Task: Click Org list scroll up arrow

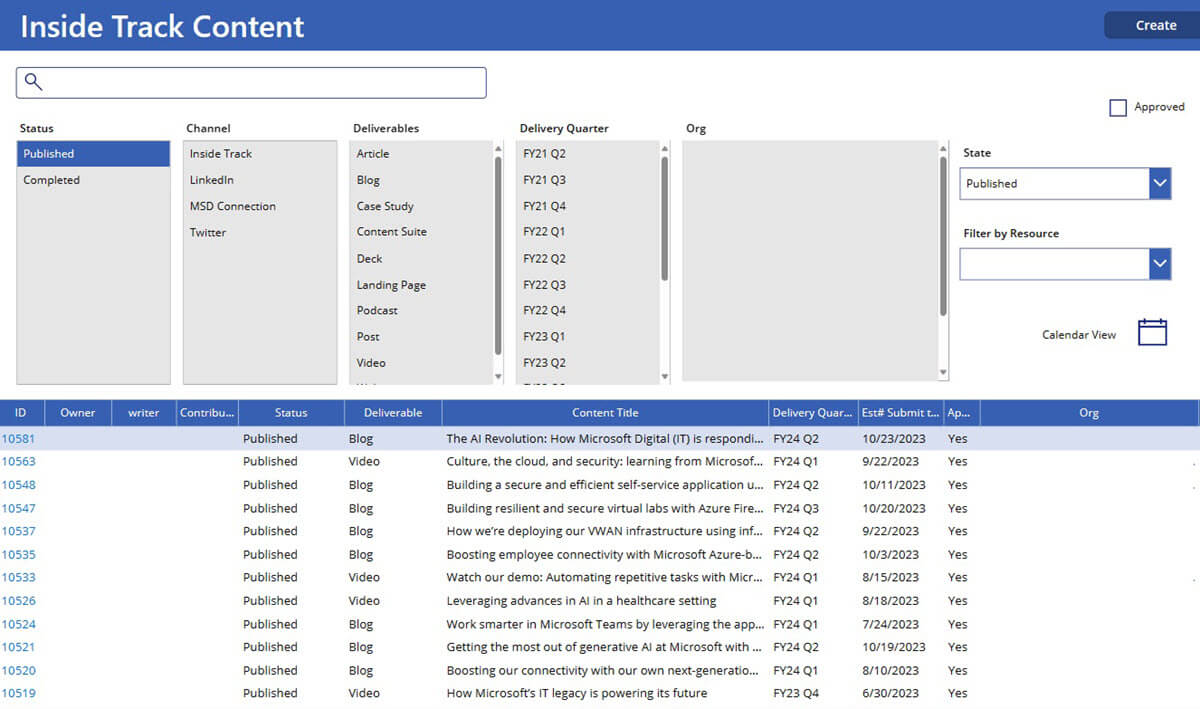Action: (943, 148)
